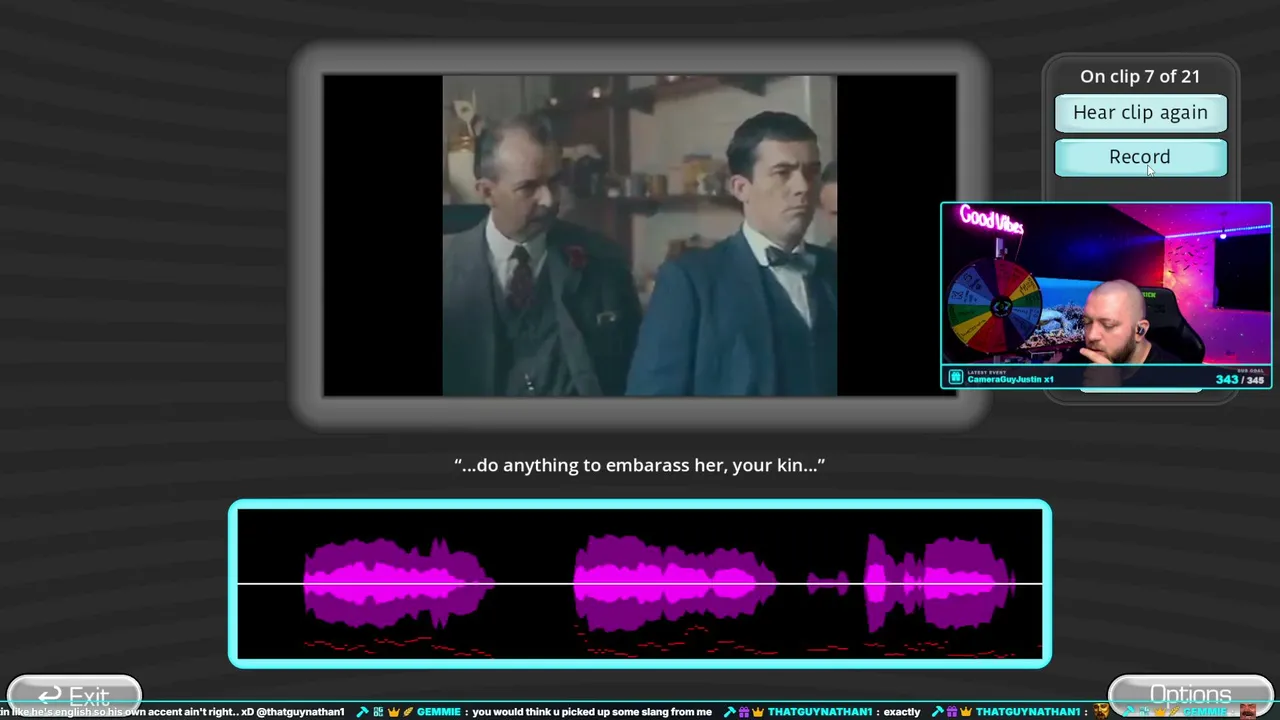Click the pink audio waveform display
Viewport: 1280px width, 720px height.
point(640,584)
